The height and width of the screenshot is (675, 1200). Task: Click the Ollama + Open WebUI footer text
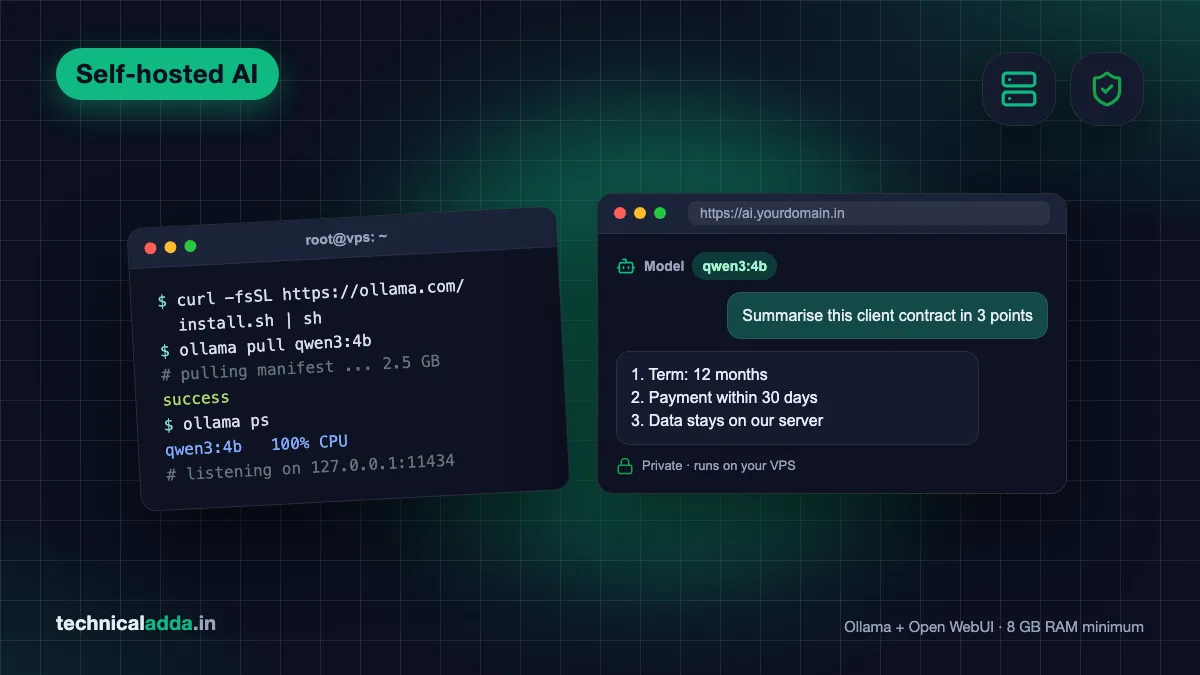click(994, 627)
